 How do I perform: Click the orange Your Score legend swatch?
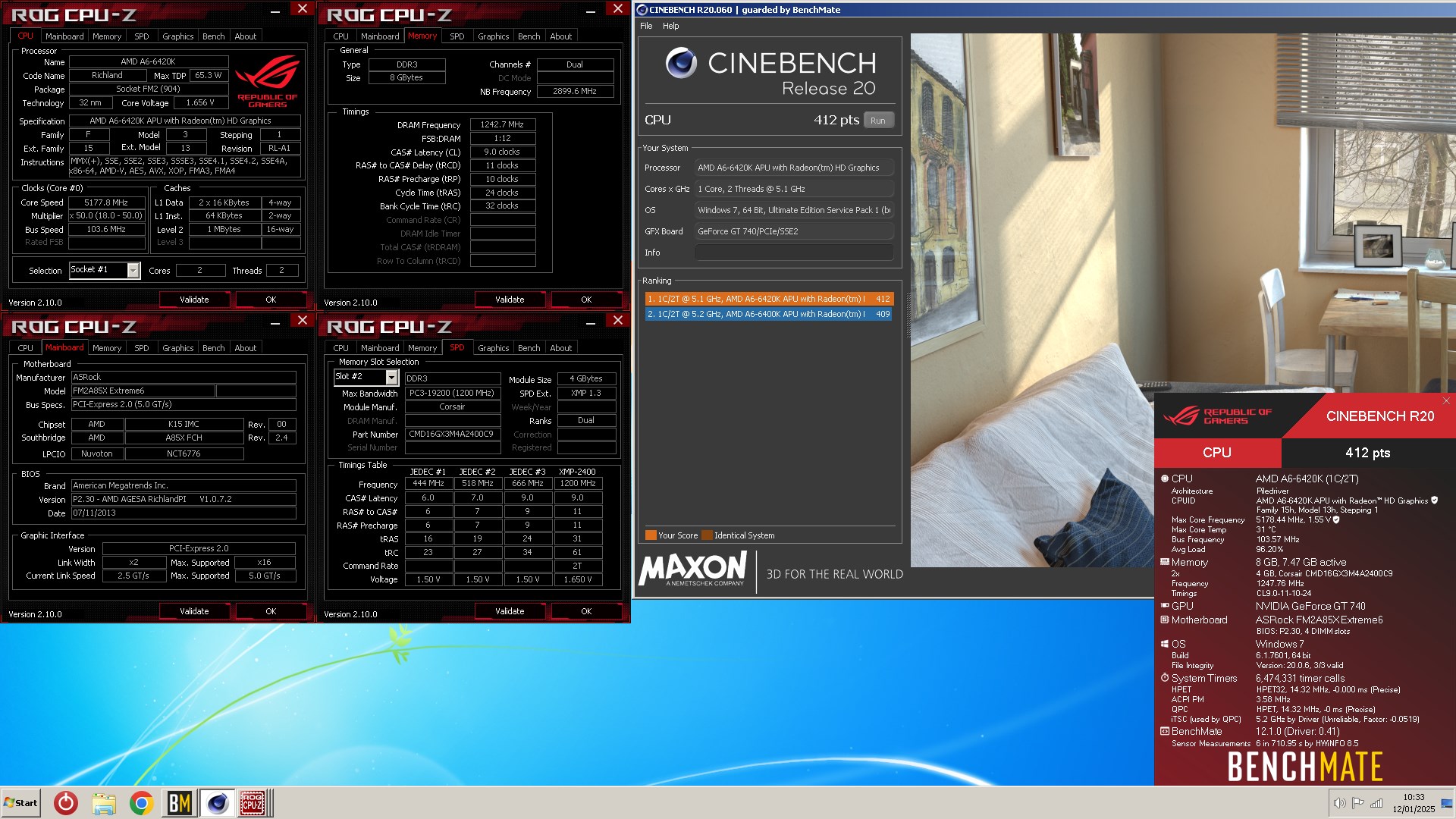(x=651, y=535)
